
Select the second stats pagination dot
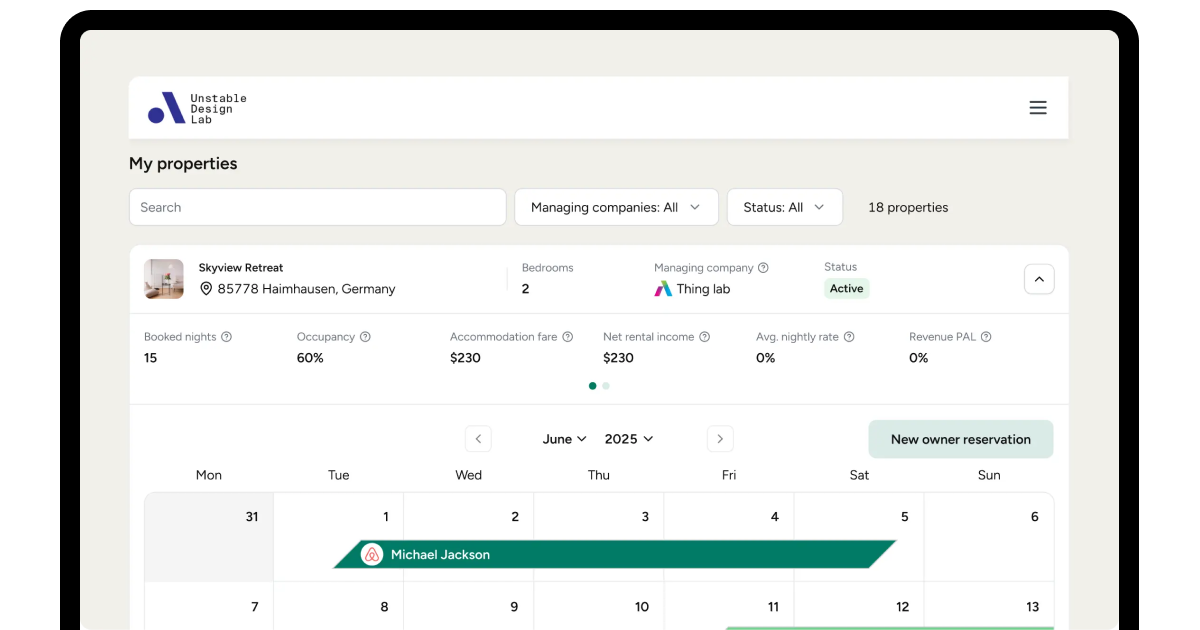[x=606, y=386]
